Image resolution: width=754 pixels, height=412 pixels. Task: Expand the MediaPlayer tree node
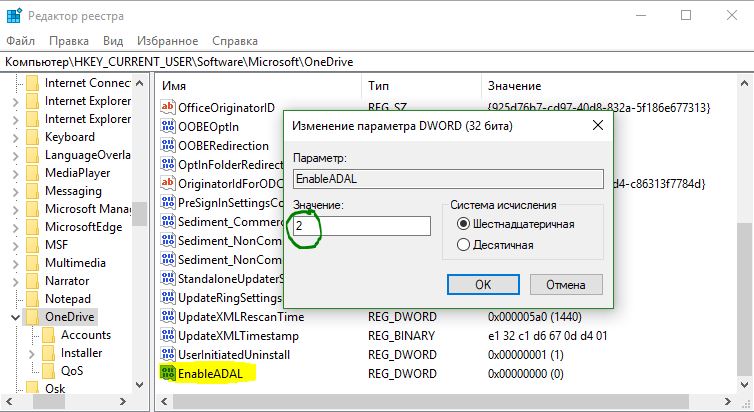click(x=16, y=174)
